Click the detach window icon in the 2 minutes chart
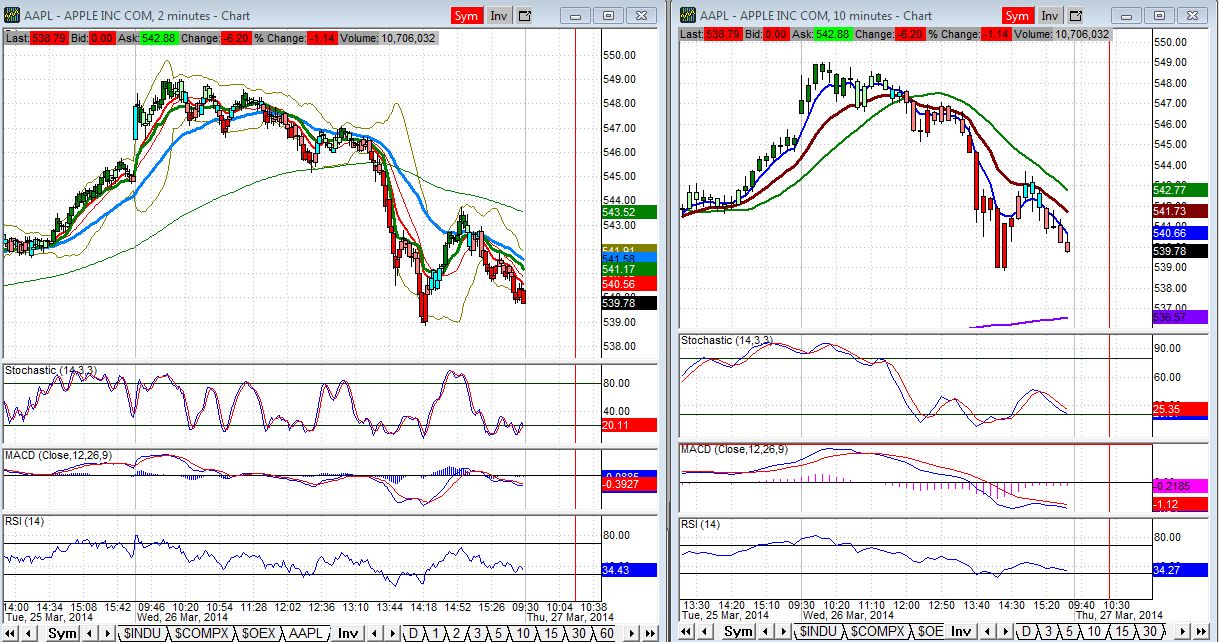Viewport: 1219px width, 642px height. click(x=526, y=15)
